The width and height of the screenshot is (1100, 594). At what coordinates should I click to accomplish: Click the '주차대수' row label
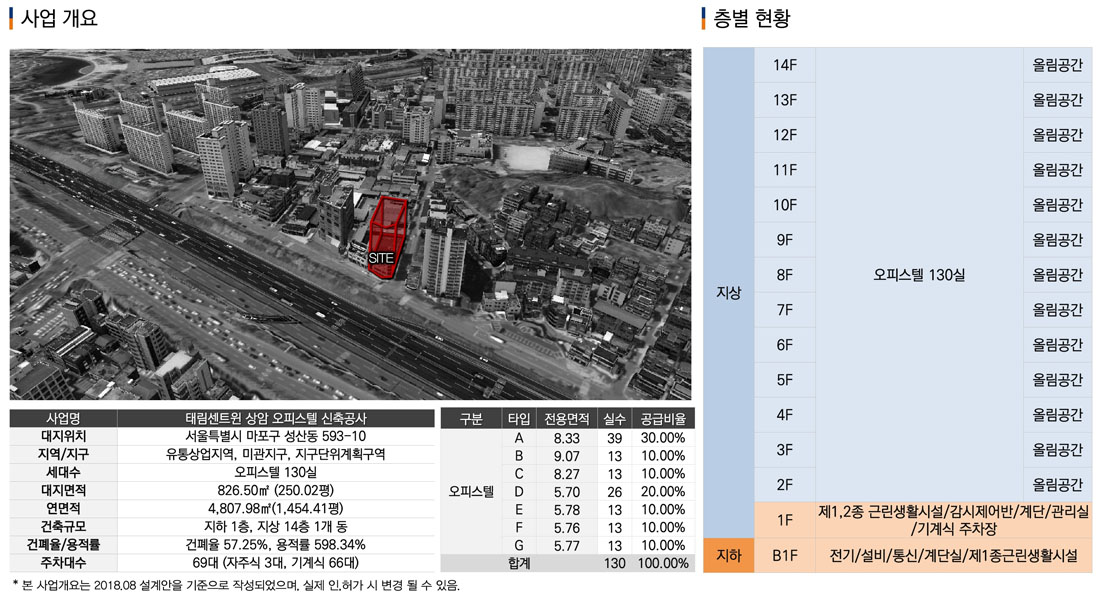(63, 562)
